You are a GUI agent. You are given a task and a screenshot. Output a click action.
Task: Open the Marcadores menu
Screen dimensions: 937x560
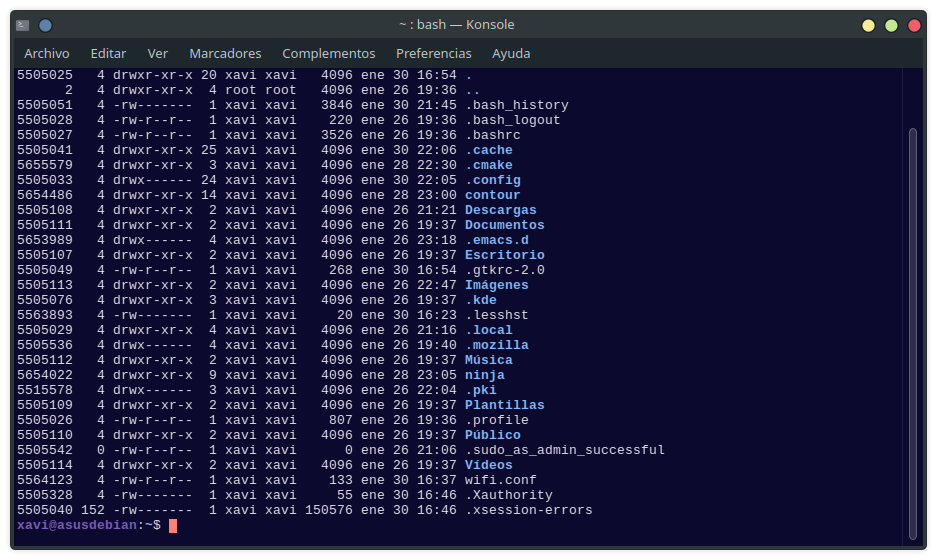click(225, 53)
